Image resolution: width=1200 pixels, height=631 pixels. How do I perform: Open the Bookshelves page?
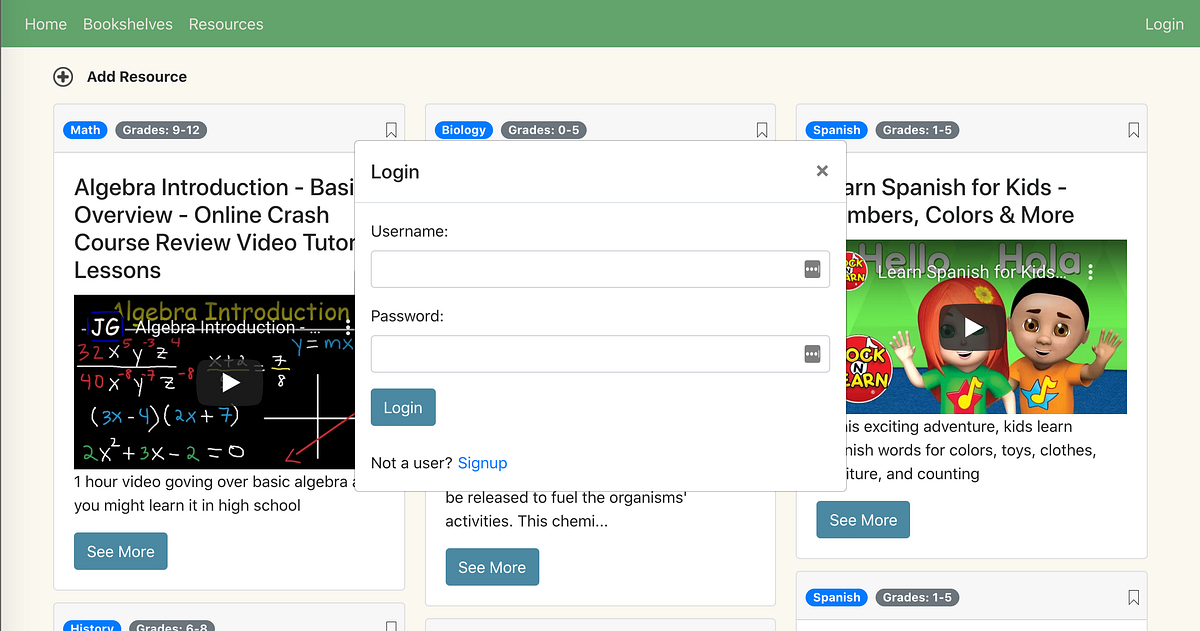(128, 23)
